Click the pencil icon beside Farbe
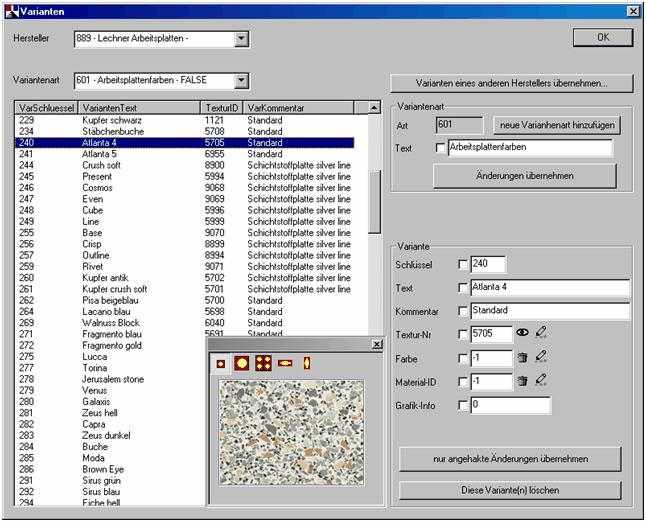This screenshot has height=522, width=646. click(541, 357)
